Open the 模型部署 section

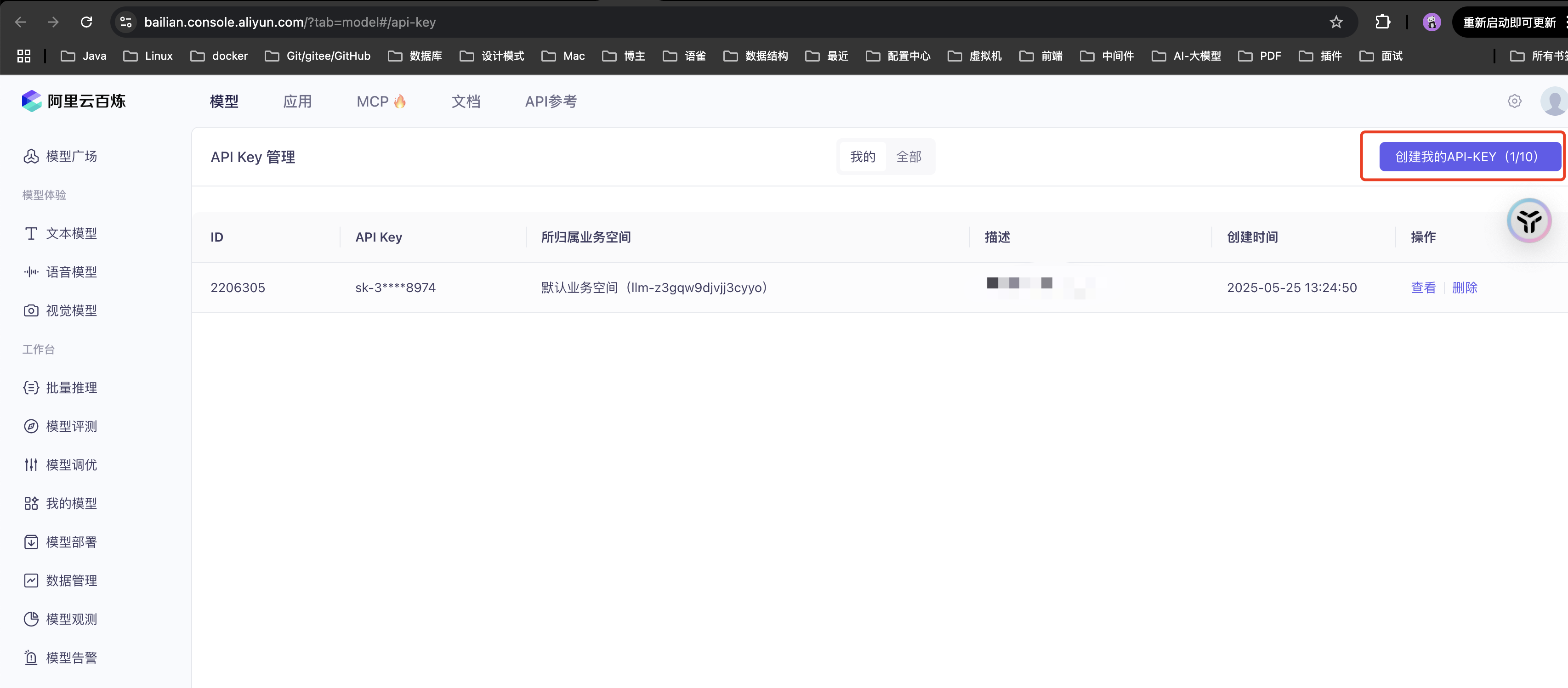tap(71, 541)
